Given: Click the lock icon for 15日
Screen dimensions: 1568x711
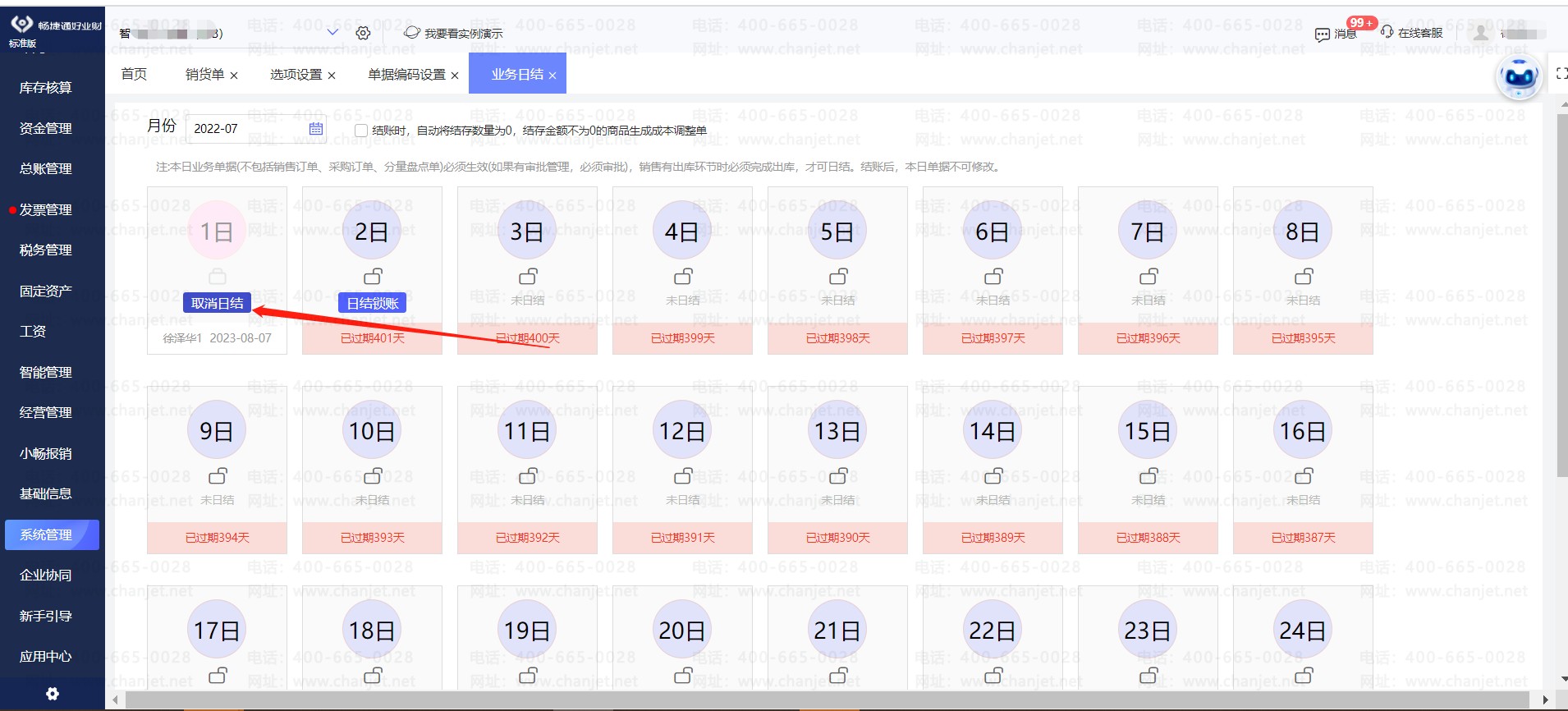Looking at the screenshot, I should 1148,476.
